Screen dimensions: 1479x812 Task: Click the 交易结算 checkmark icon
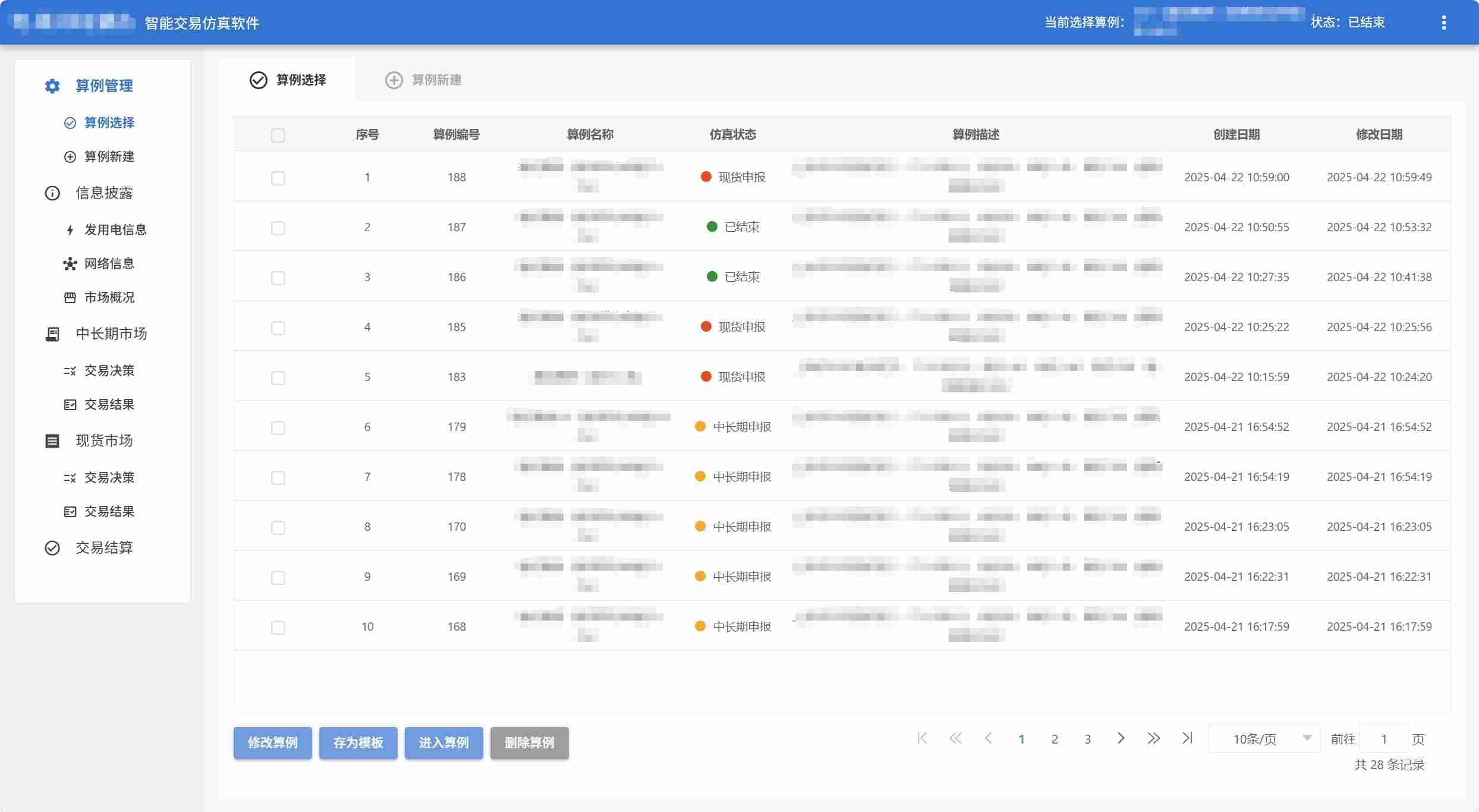pos(52,548)
